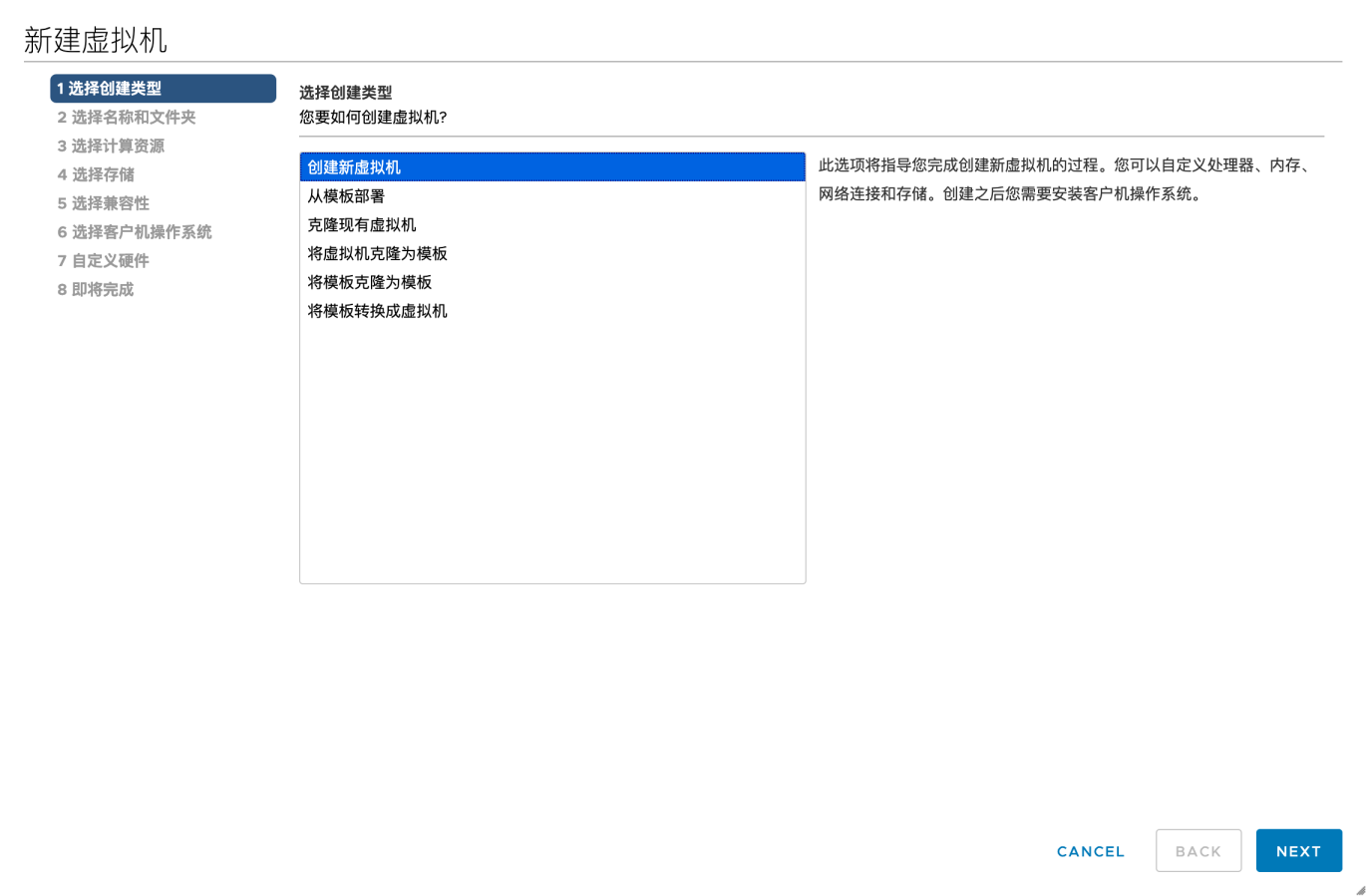Switch to step 5 选择兼容性
Viewport: 1370px width, 896px height.
coord(104,203)
